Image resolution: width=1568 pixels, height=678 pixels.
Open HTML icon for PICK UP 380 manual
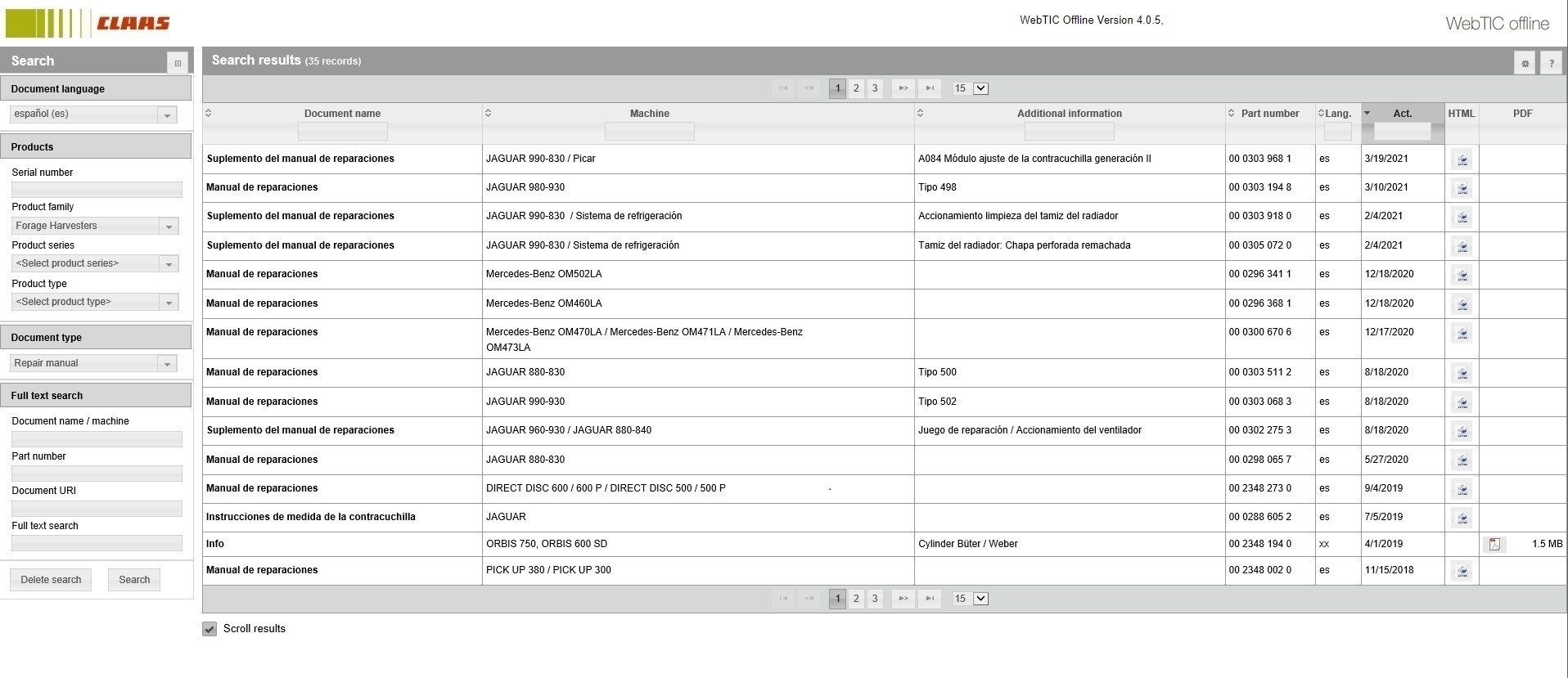click(x=1462, y=571)
